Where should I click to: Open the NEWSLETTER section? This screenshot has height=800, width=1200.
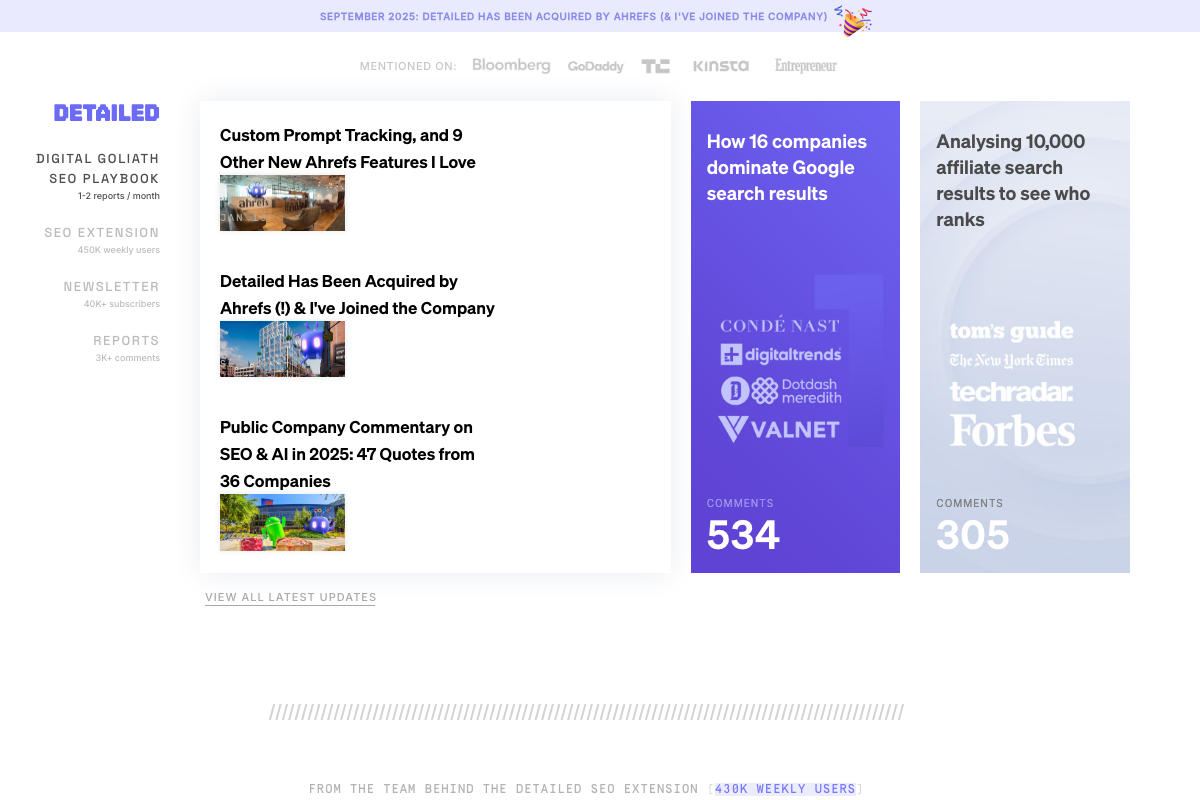(x=111, y=286)
